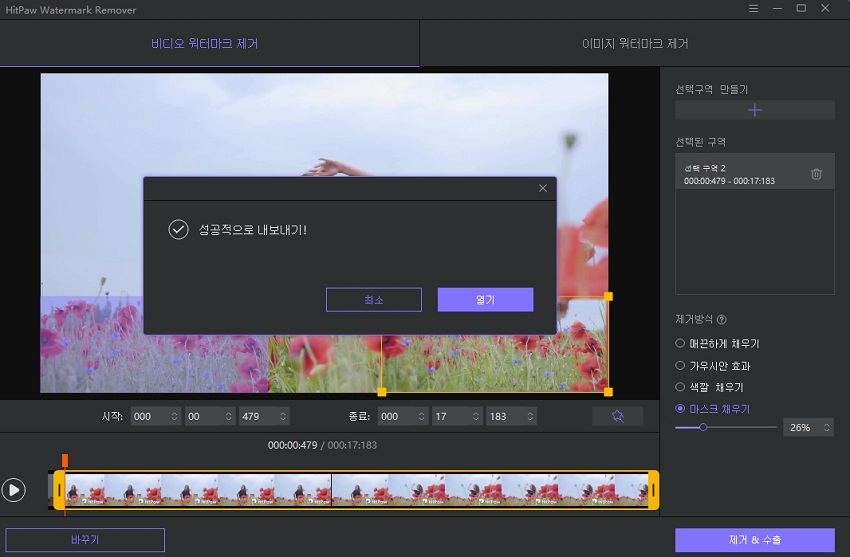Click the change button at bottom left
The width and height of the screenshot is (850, 557).
point(85,540)
